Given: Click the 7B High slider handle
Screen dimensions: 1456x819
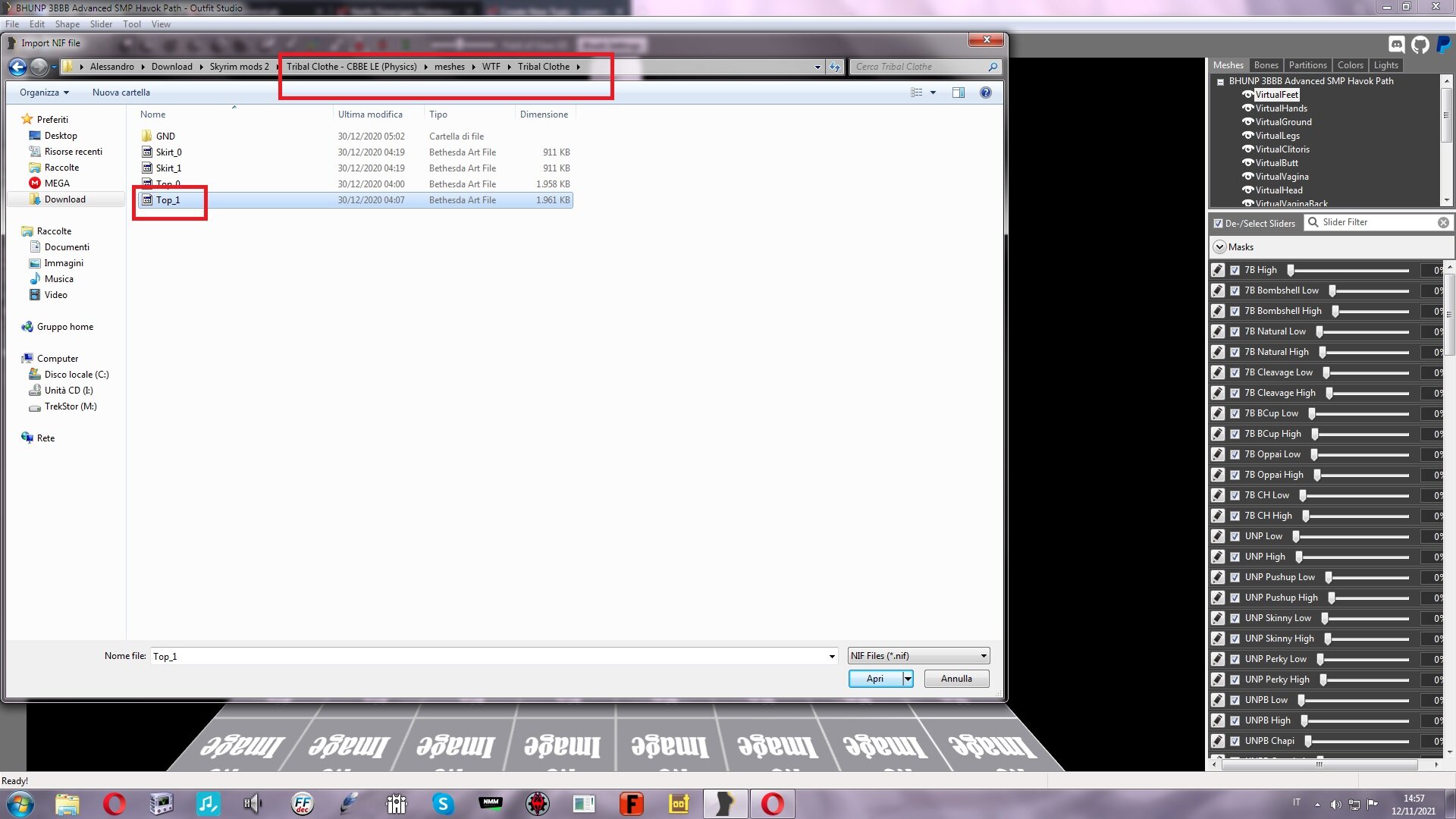Looking at the screenshot, I should pyautogui.click(x=1290, y=270).
